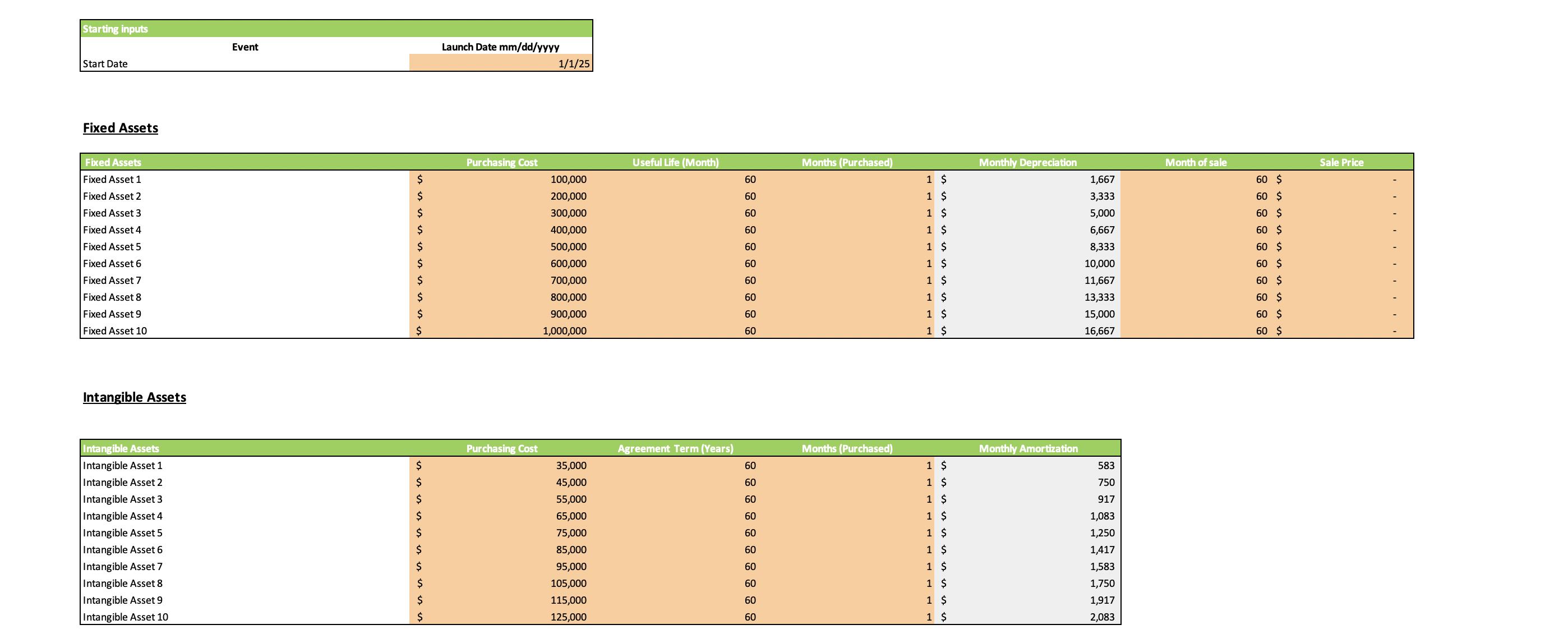This screenshot has width=1568, height=643.
Task: Select the Event column header cell
Action: (x=245, y=47)
